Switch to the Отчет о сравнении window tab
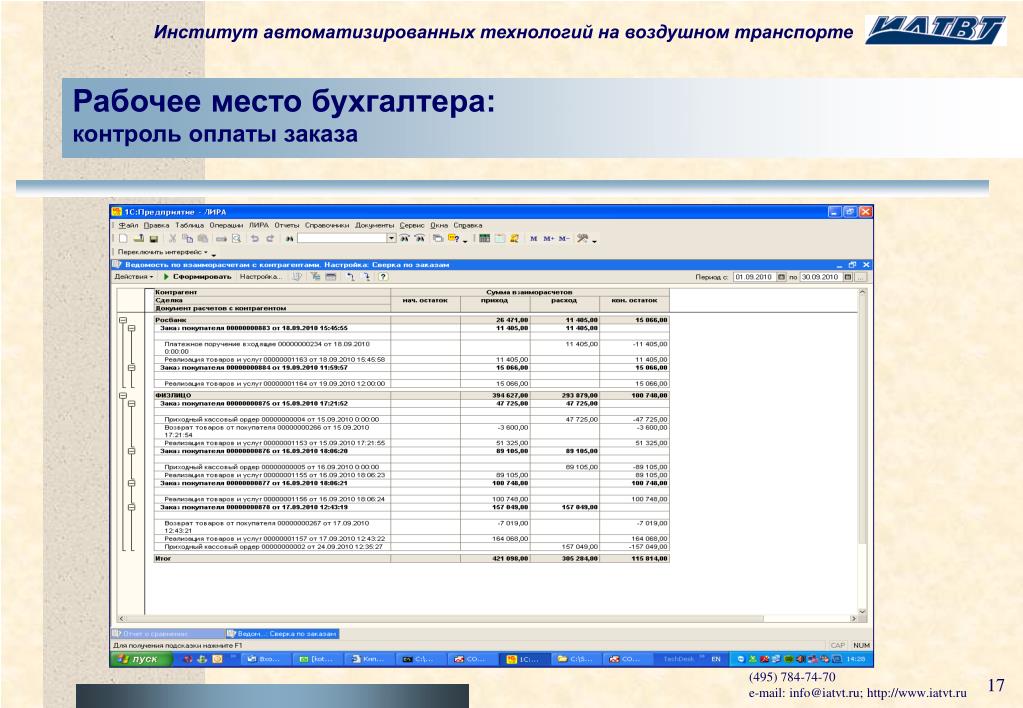 click(168, 634)
